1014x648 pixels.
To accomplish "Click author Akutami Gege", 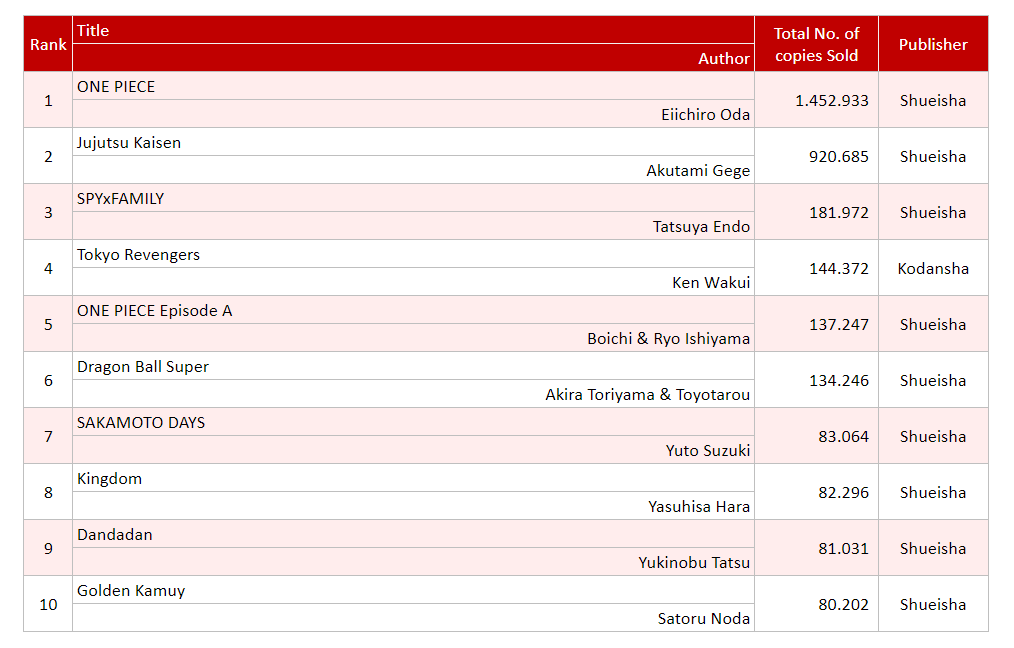I will [698, 171].
